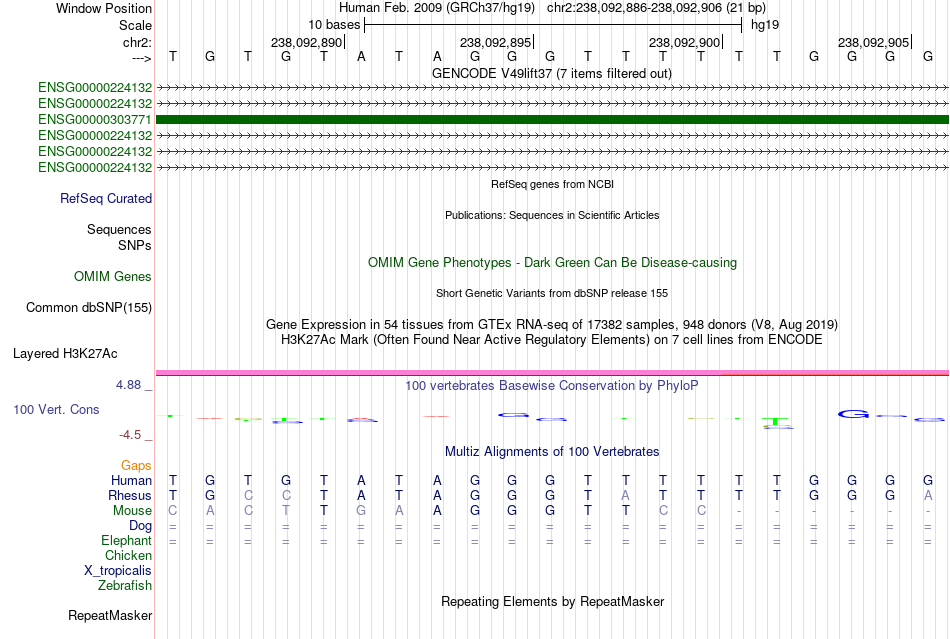Click the Layered H3K27Ac track label
Image resolution: width=950 pixels, height=639 pixels.
click(x=65, y=354)
